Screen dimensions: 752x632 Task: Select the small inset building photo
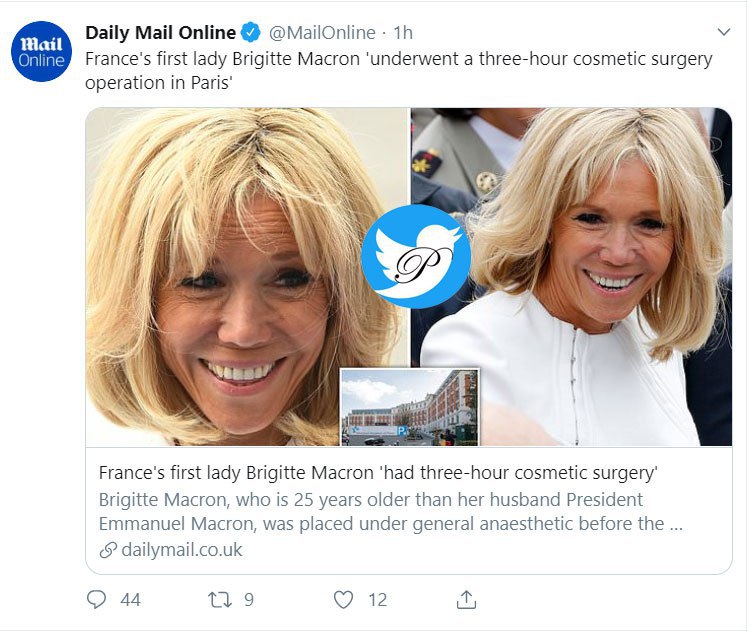[410, 407]
